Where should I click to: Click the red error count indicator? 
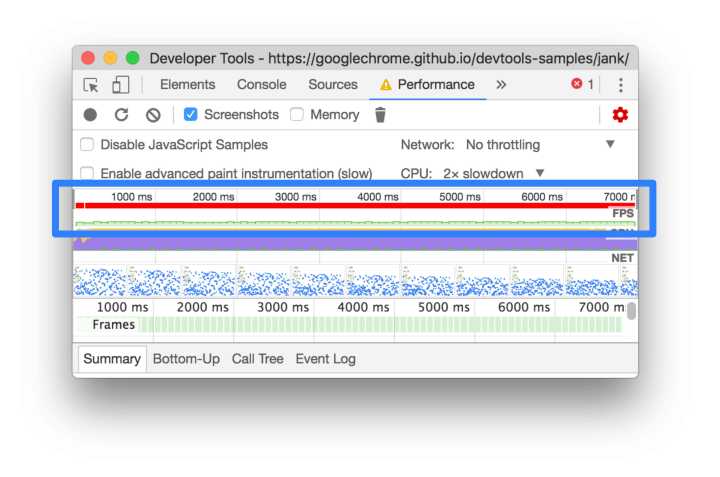click(582, 84)
